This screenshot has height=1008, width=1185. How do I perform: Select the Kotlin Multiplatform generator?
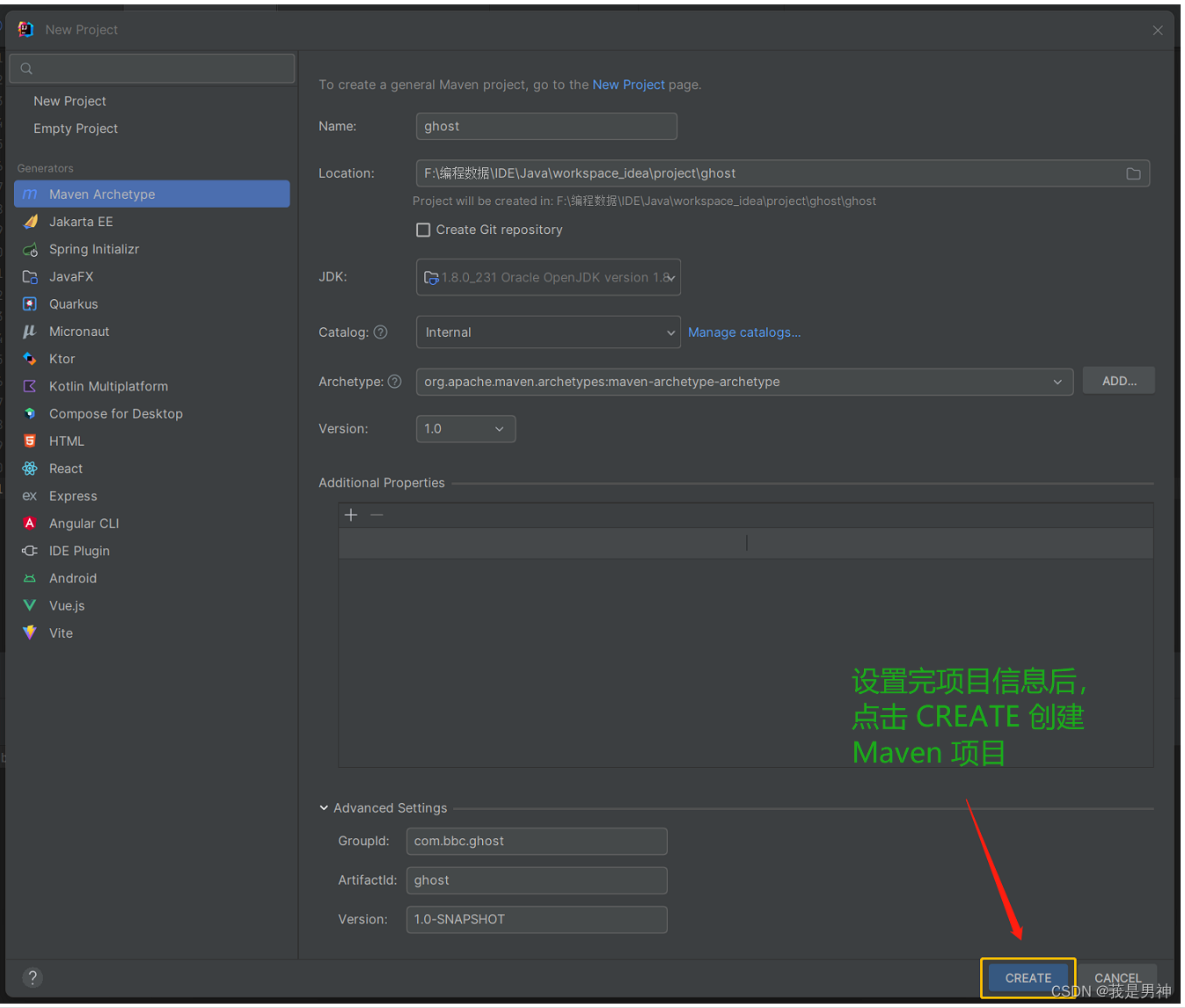tap(152, 386)
